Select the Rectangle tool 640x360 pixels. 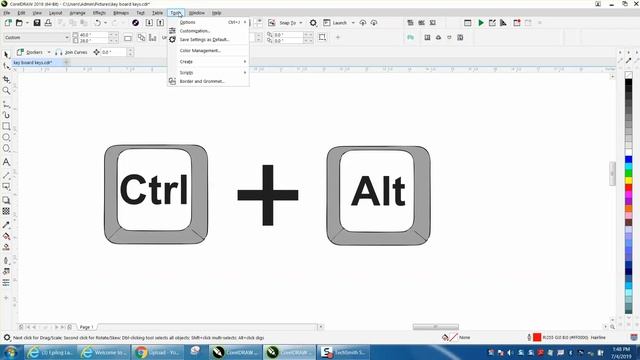(6, 126)
